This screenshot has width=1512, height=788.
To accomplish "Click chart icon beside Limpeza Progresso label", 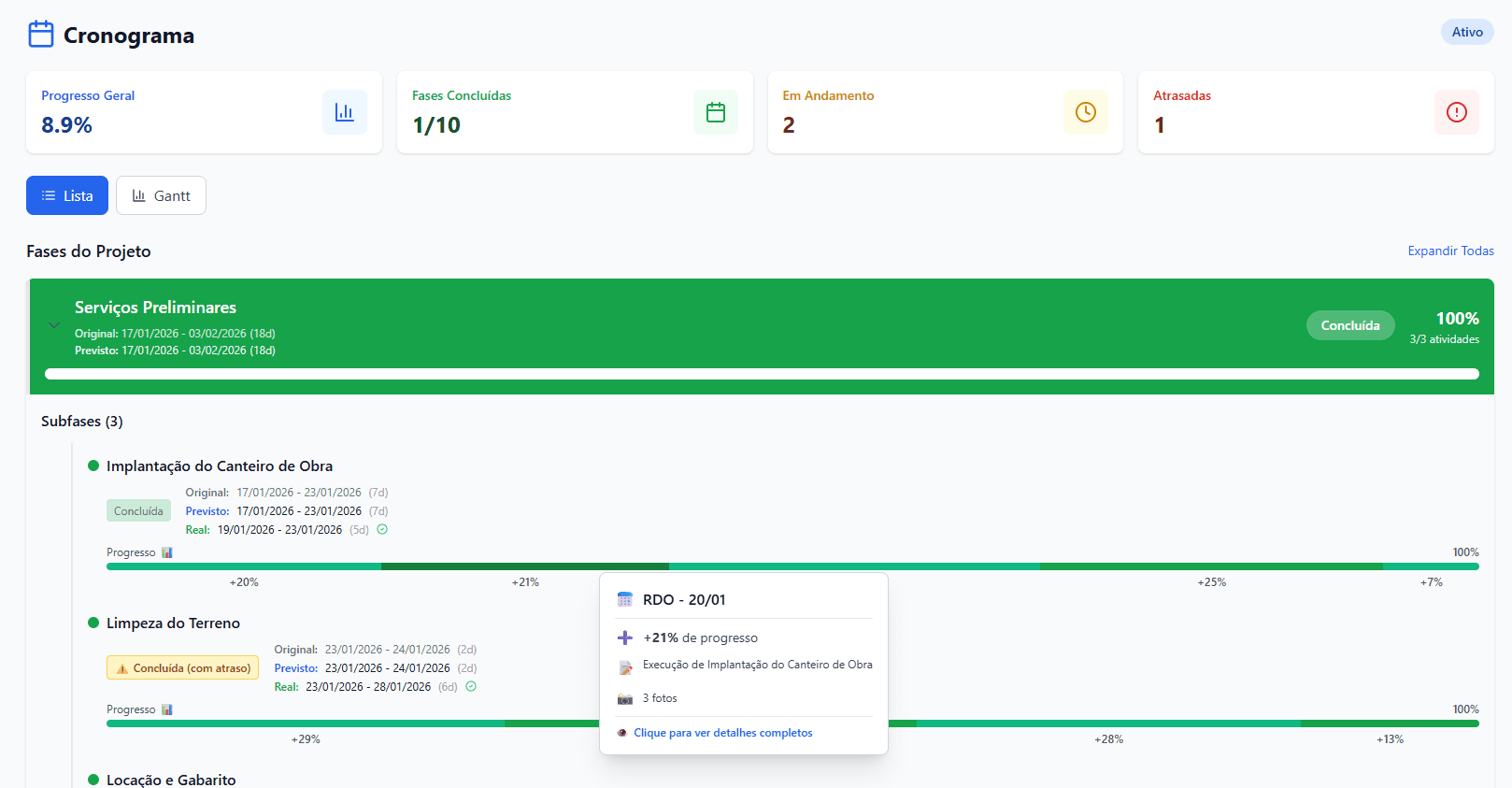I will [167, 709].
